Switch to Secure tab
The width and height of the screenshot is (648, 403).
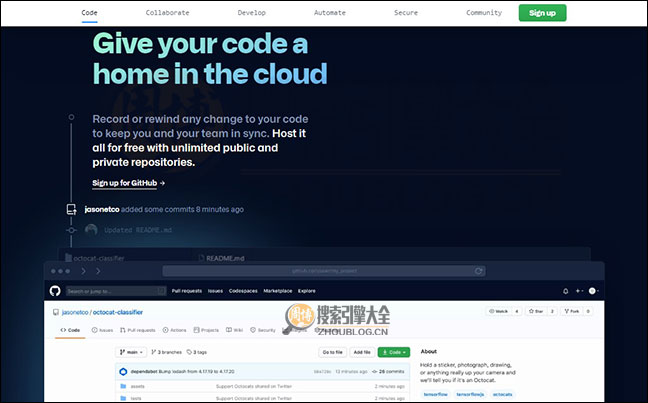[x=406, y=13]
